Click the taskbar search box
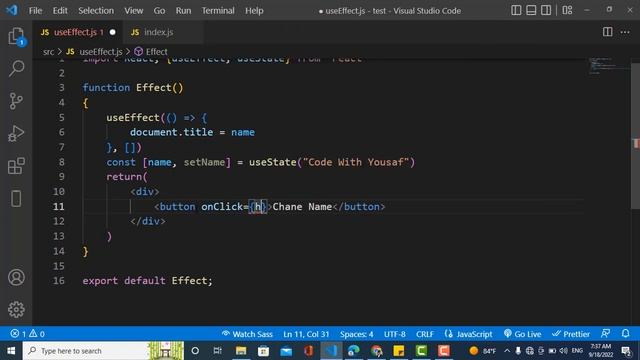The width and height of the screenshot is (640, 360). pyautogui.click(x=103, y=351)
